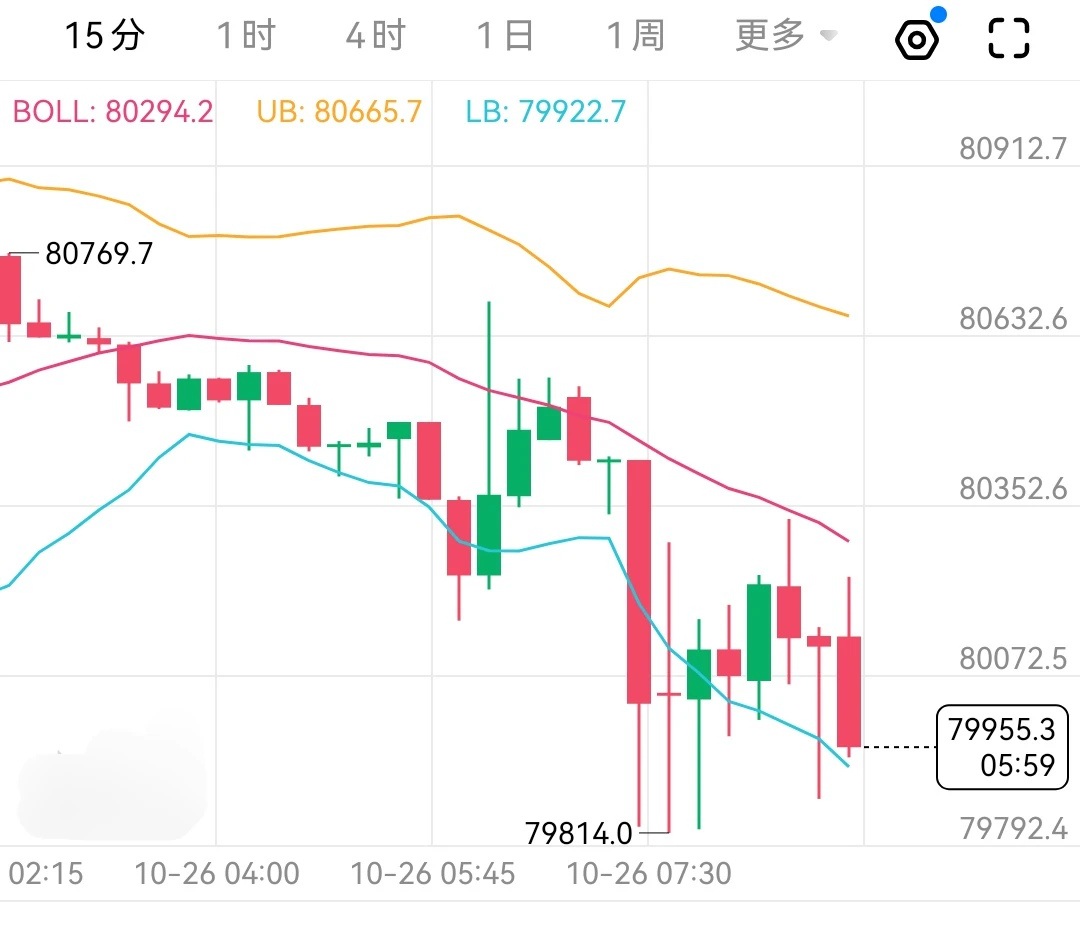Tap the fullscreen expand icon
The height and width of the screenshot is (925, 1080).
(1008, 38)
